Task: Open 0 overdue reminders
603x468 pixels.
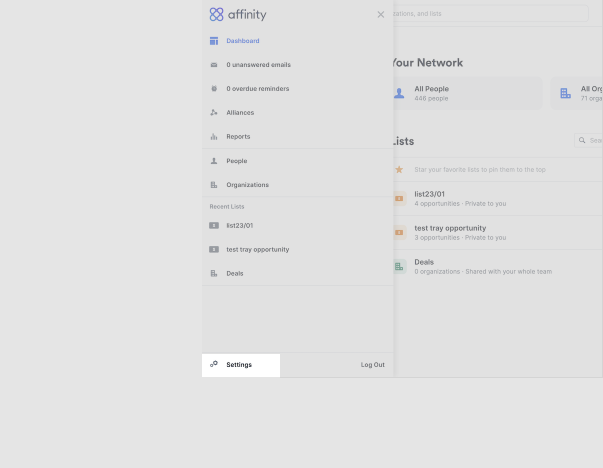Action: tap(258, 89)
